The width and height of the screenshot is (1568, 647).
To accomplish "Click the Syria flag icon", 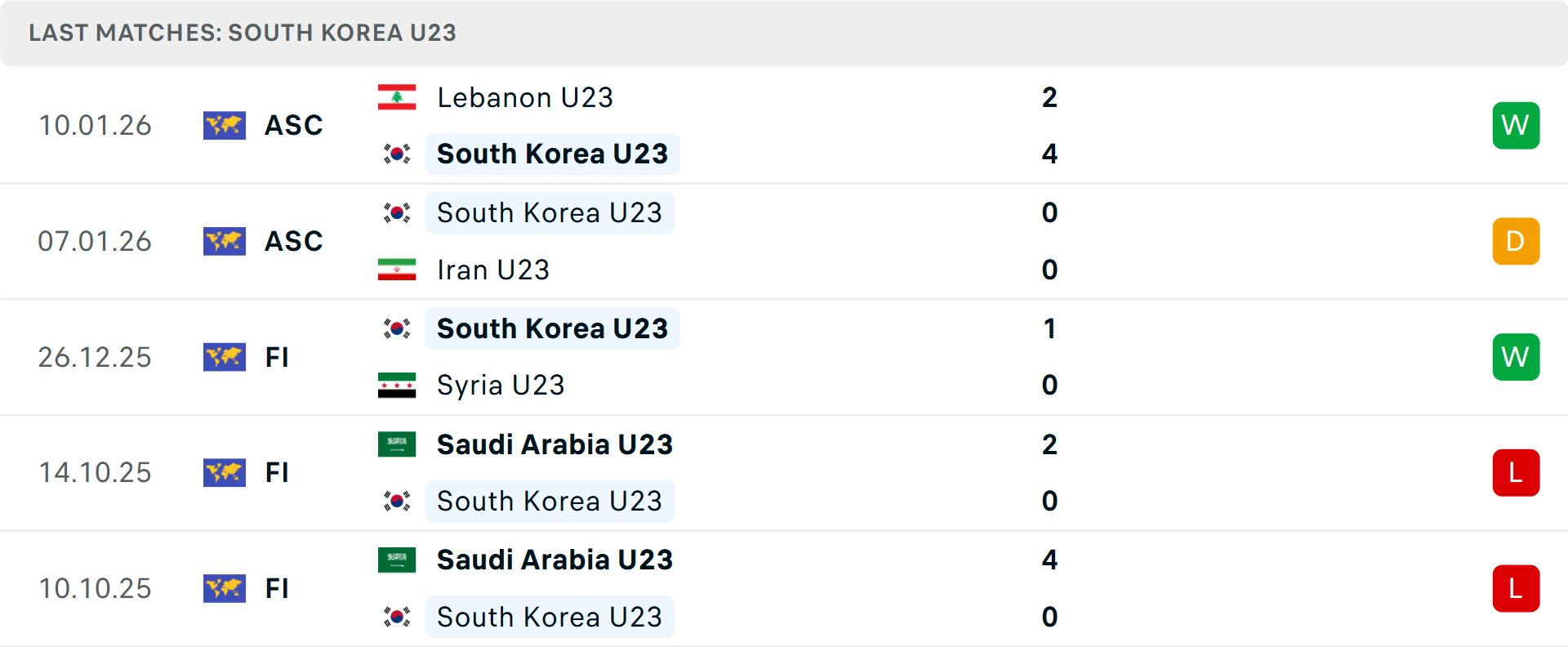I will [397, 385].
